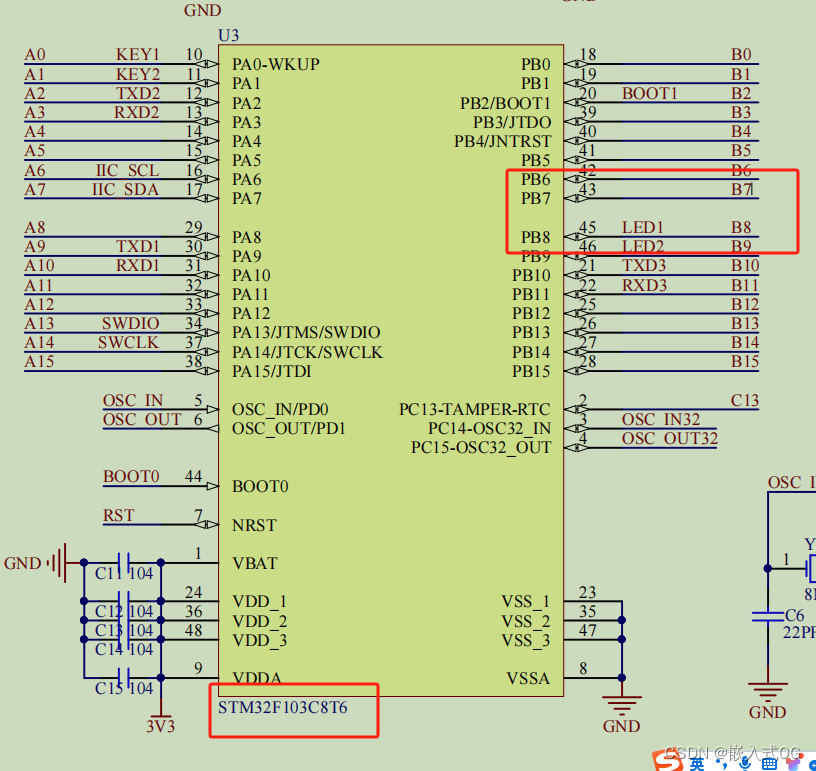The width and height of the screenshot is (816, 771).
Task: Select the PA14/JTCK/SWCLK pin name
Action: [307, 352]
